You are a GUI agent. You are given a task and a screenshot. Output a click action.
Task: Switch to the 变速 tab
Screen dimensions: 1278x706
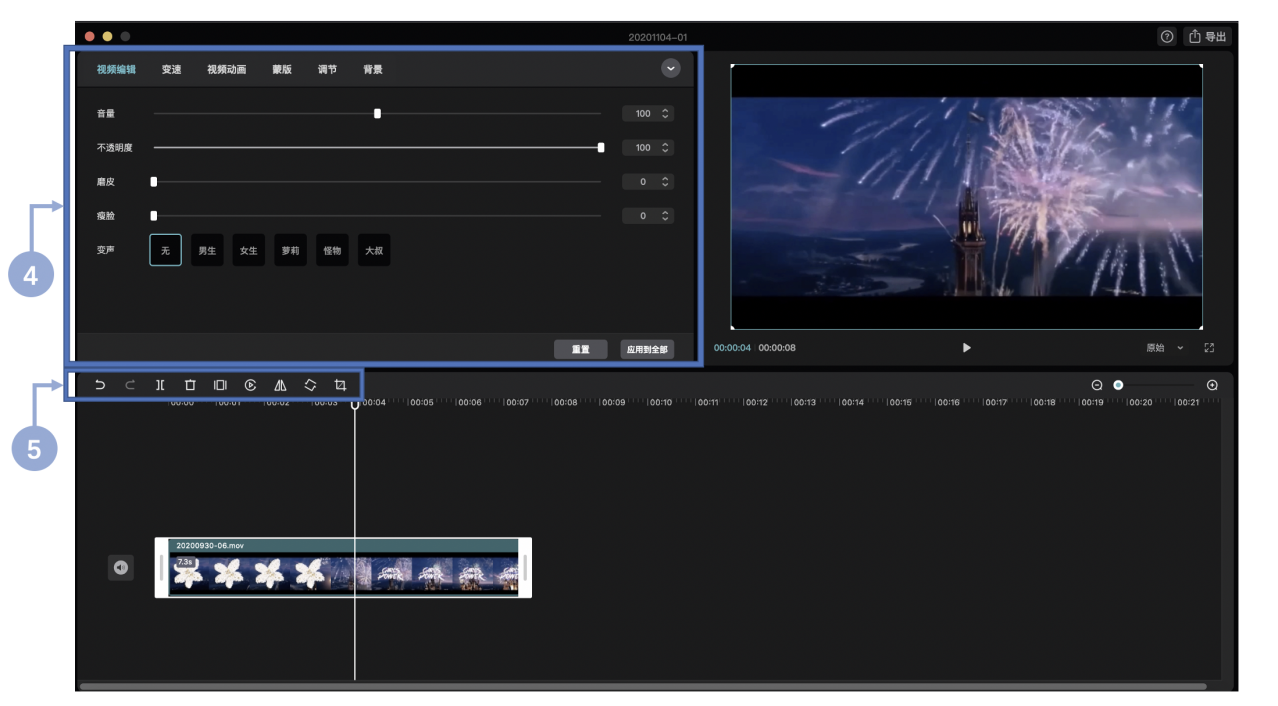(x=171, y=70)
